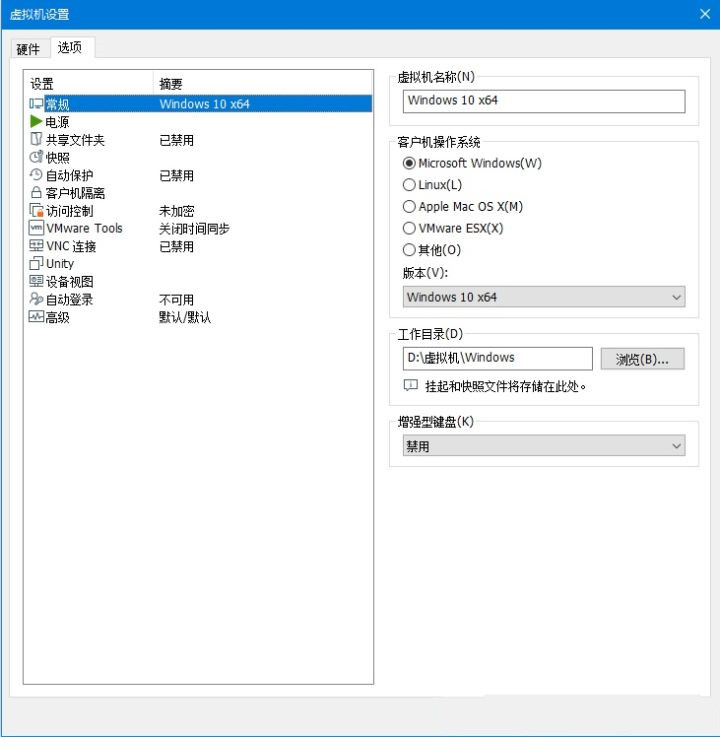Select the VMware Tools row label
720x737 pixels.
click(84, 228)
